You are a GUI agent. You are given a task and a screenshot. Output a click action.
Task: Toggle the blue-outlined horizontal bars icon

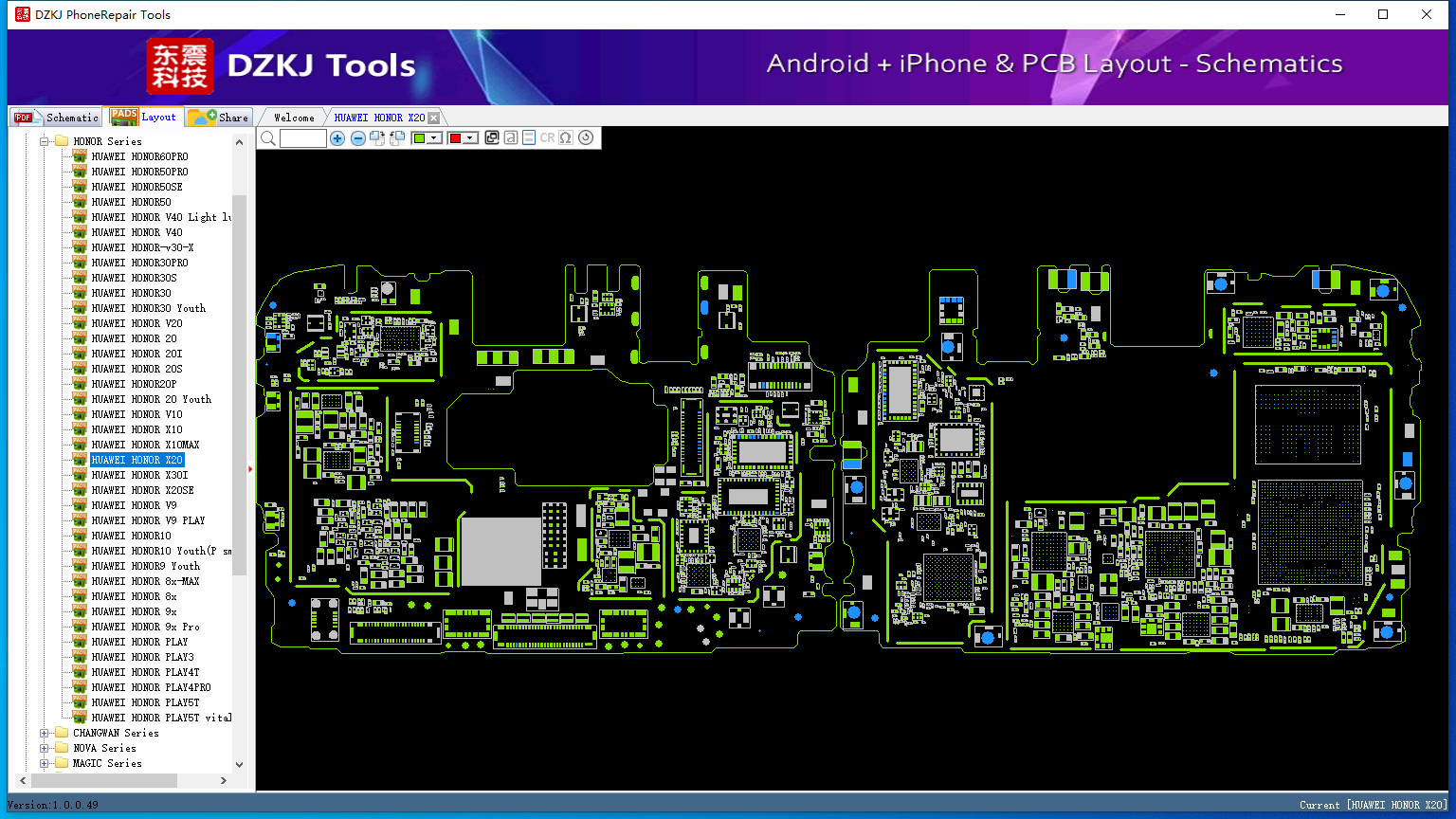[x=529, y=138]
